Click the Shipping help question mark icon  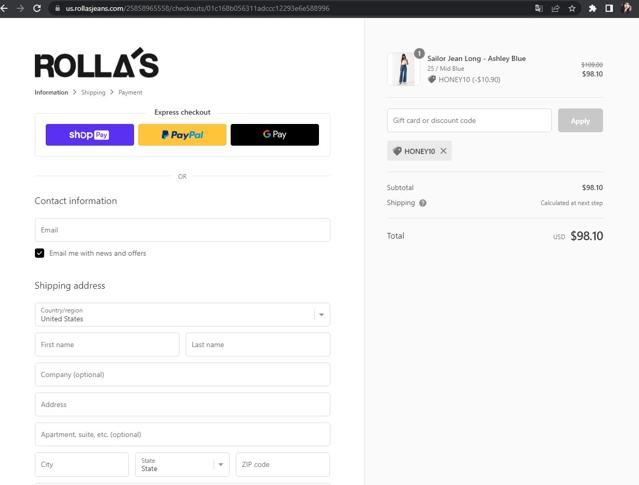click(x=423, y=203)
